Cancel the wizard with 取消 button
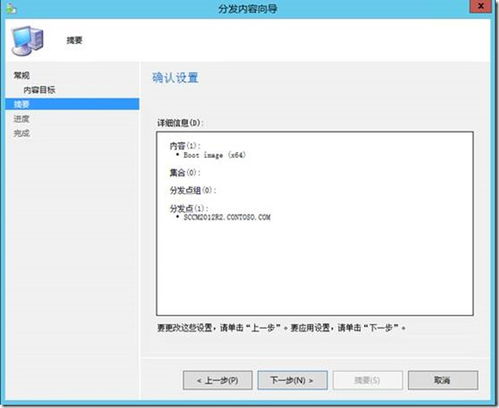The height and width of the screenshot is (408, 499). pos(443,380)
